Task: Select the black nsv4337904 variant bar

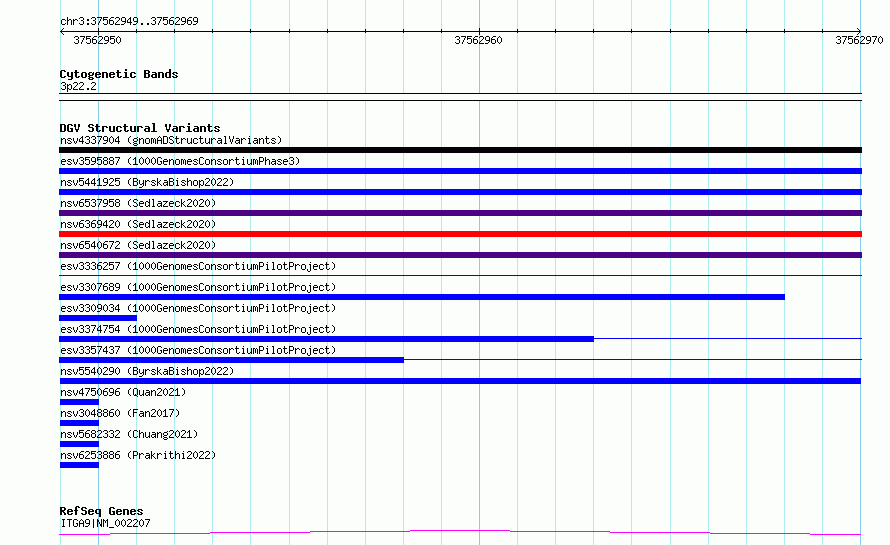Action: click(x=460, y=150)
